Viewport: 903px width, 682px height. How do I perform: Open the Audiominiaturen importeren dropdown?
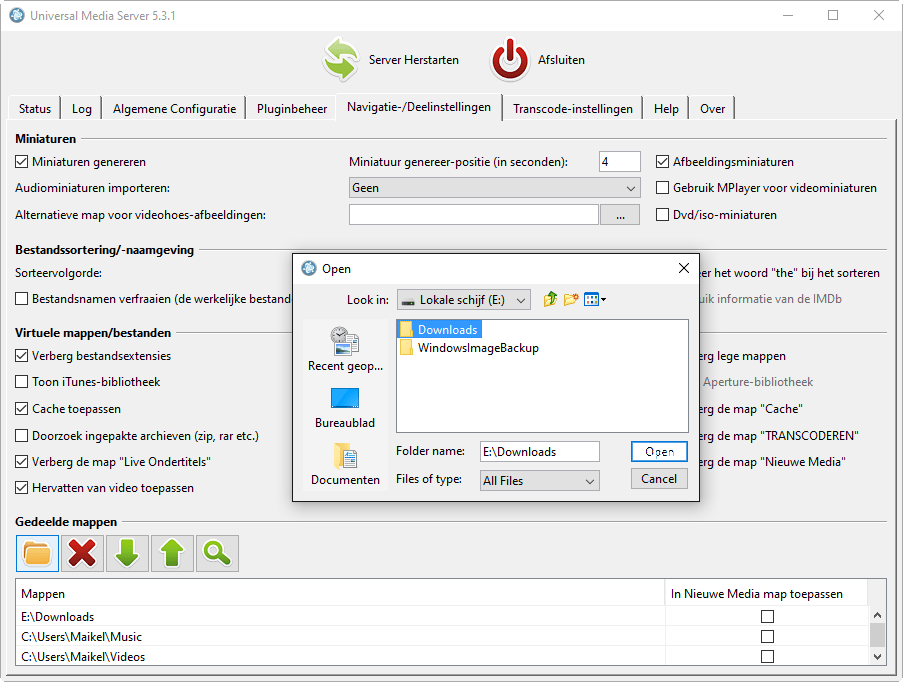494,188
